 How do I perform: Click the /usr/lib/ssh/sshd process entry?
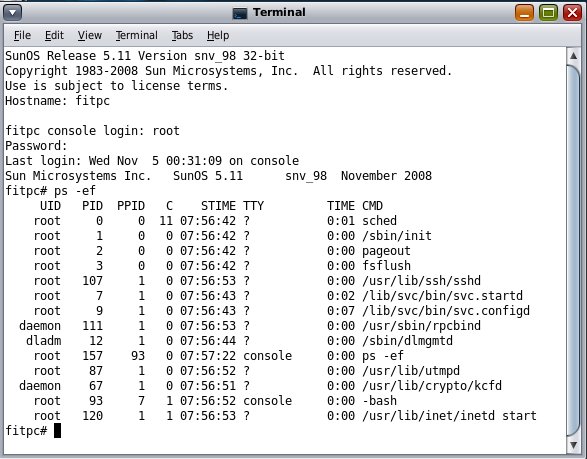[x=422, y=280]
